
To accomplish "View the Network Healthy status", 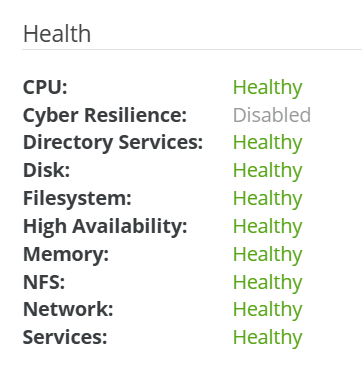I will (267, 310).
